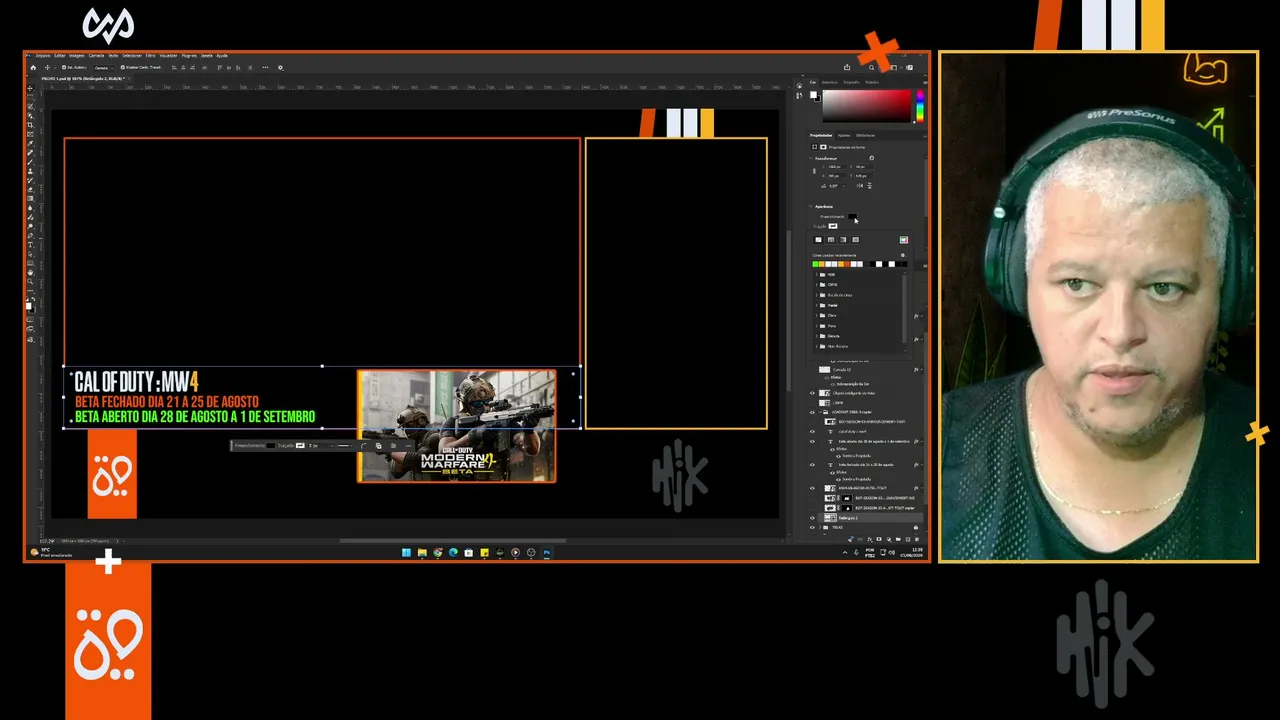Select the Horizontal Type tool
1280x720 pixels.
pos(30,245)
